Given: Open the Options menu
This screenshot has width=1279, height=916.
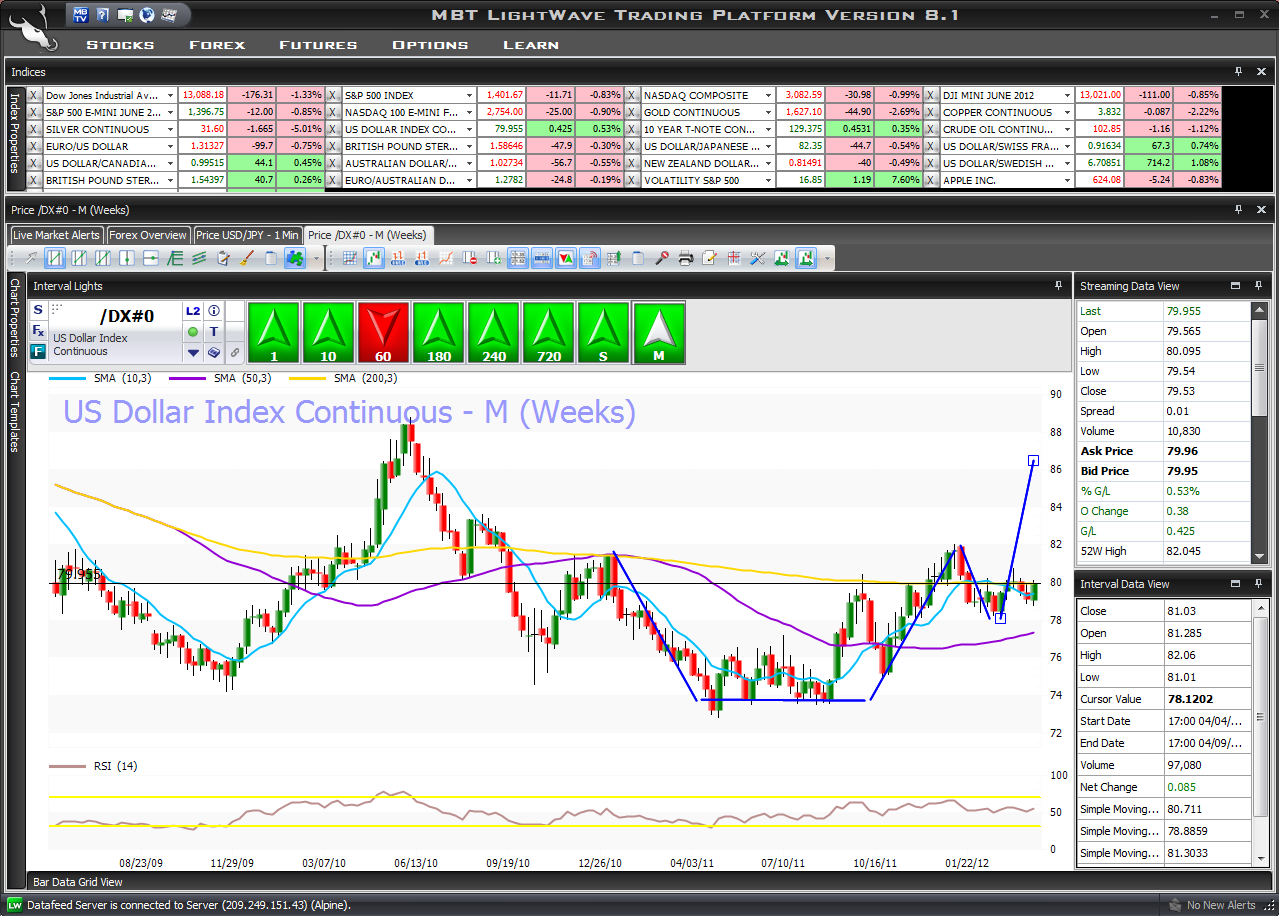Looking at the screenshot, I should 430,44.
